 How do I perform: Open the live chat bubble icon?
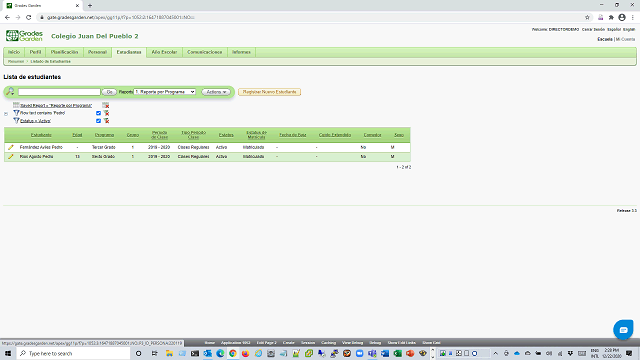coord(623,330)
